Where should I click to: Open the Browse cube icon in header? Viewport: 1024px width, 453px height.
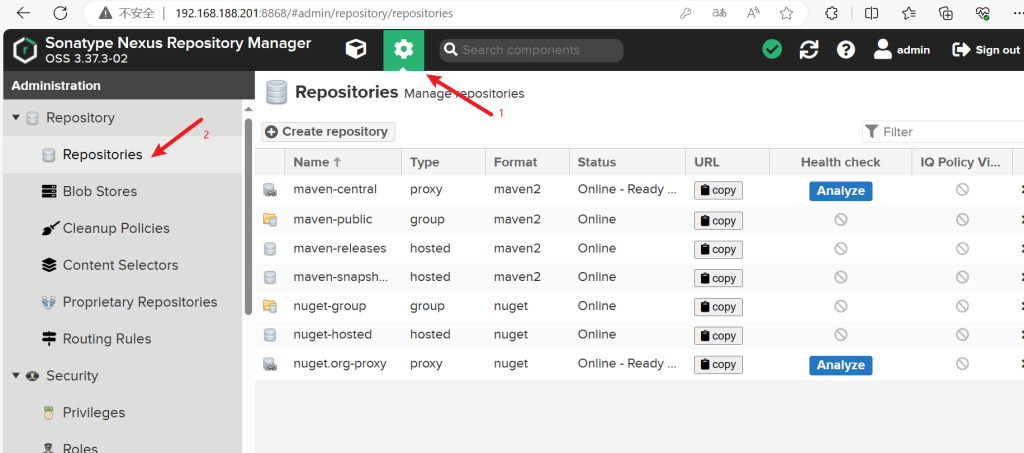[x=355, y=50]
